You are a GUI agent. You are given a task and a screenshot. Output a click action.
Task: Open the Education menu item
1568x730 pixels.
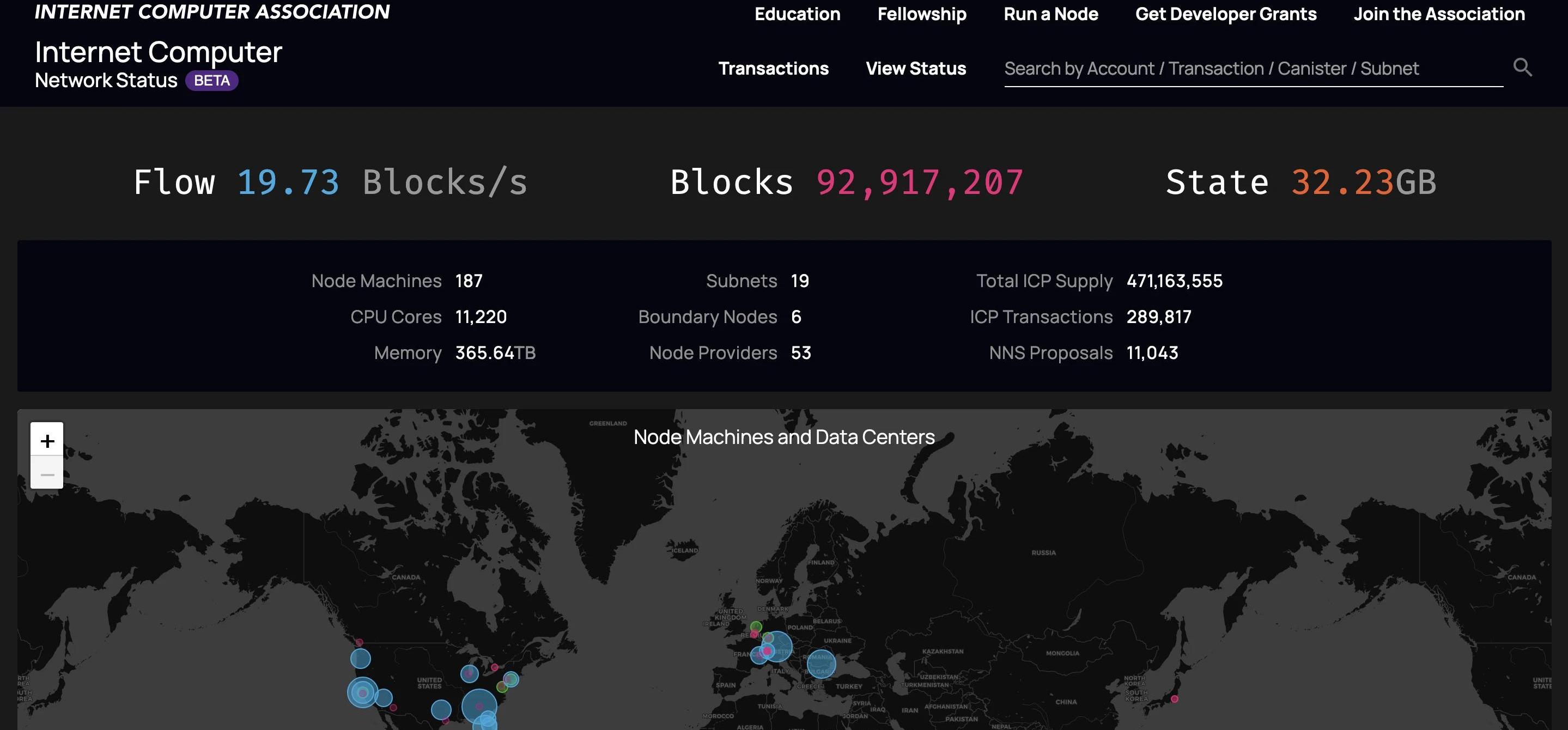(797, 14)
